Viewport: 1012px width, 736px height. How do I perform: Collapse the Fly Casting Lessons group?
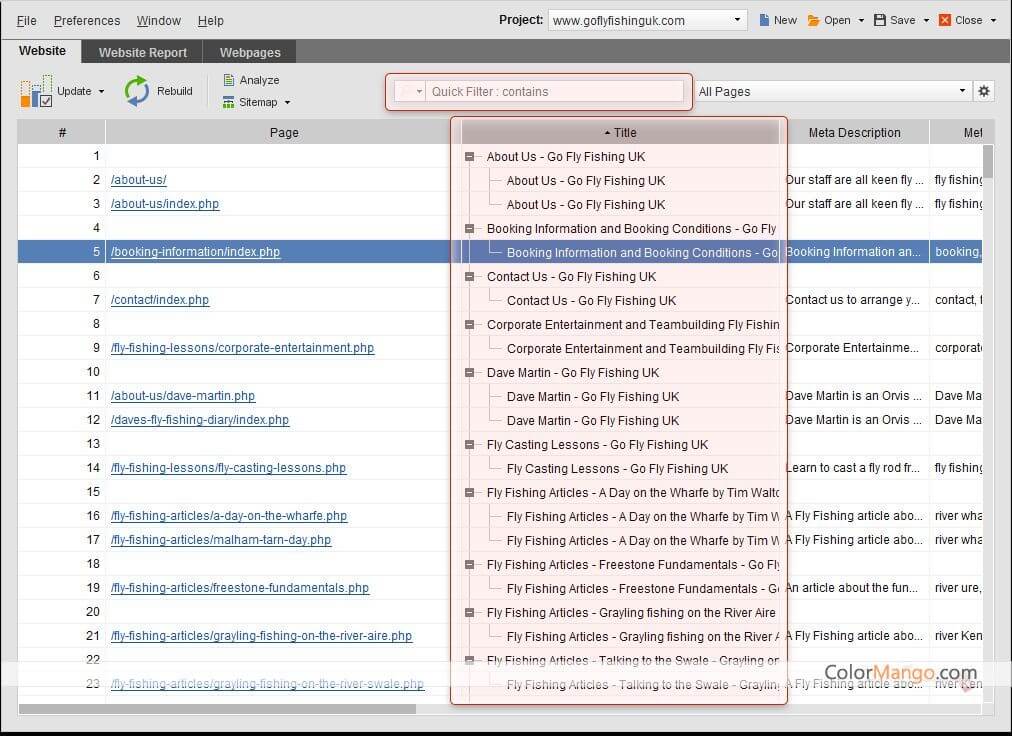469,445
